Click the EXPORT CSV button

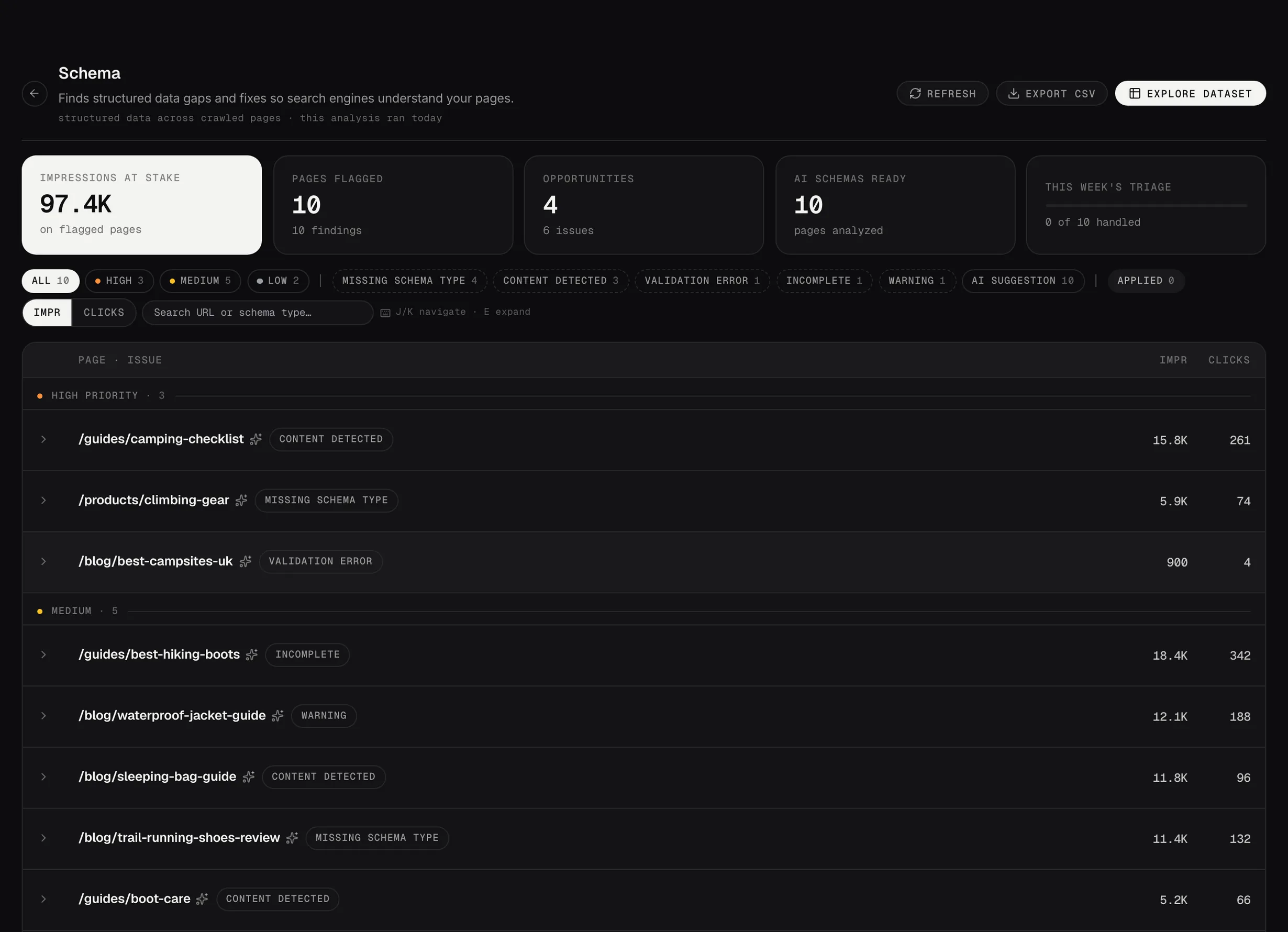pos(1051,94)
